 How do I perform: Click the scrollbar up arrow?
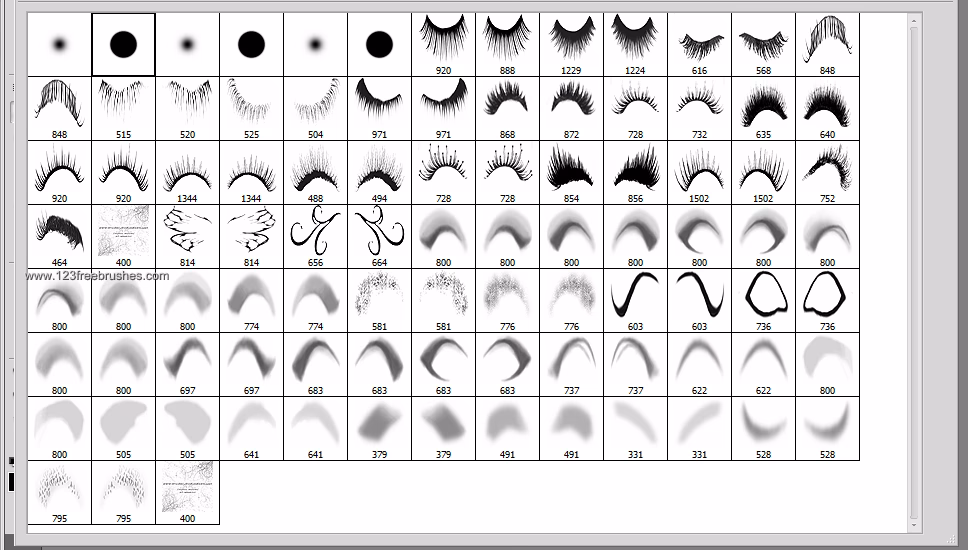click(x=912, y=19)
